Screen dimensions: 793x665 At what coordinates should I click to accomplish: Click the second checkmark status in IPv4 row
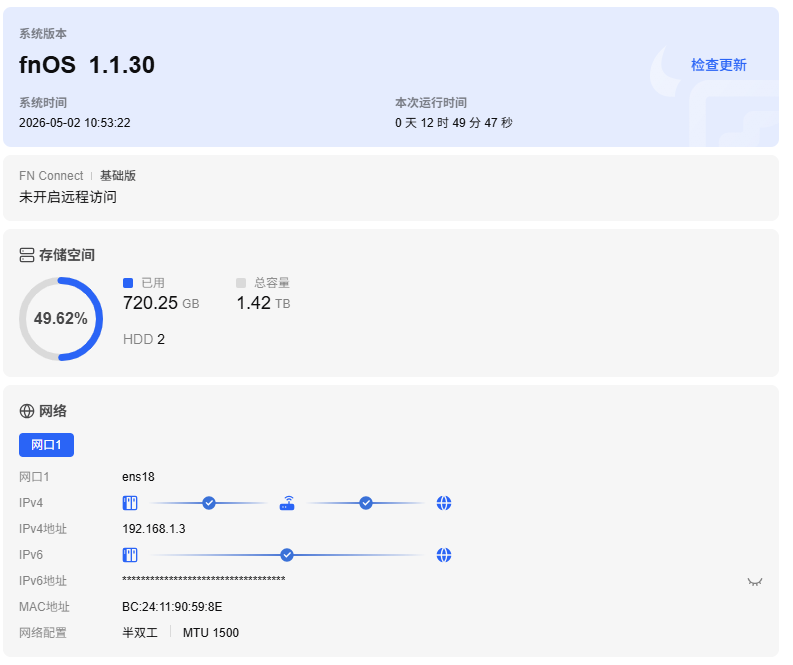366,503
